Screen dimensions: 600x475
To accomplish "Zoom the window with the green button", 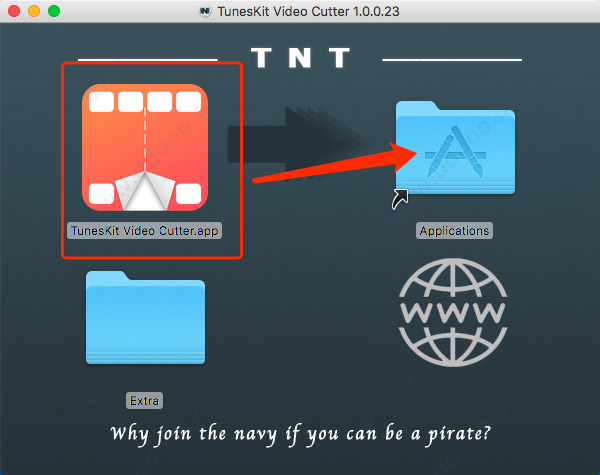I will 54,11.
